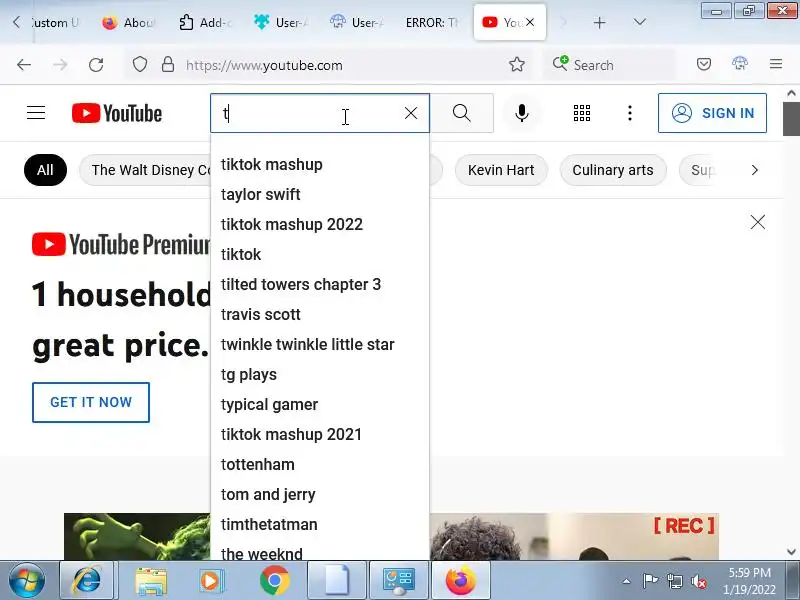This screenshot has width=800, height=600.
Task: Select the Kevin Hart chip
Action: point(501,170)
